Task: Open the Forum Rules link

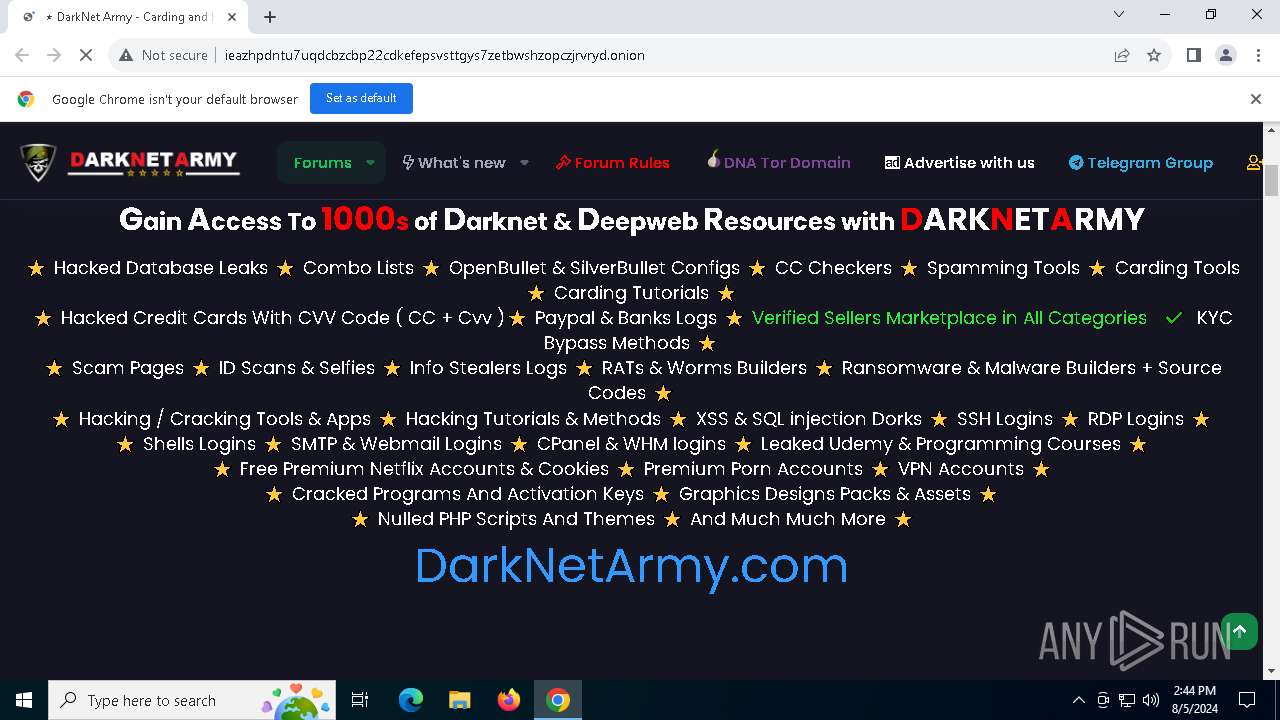Action: click(x=613, y=163)
